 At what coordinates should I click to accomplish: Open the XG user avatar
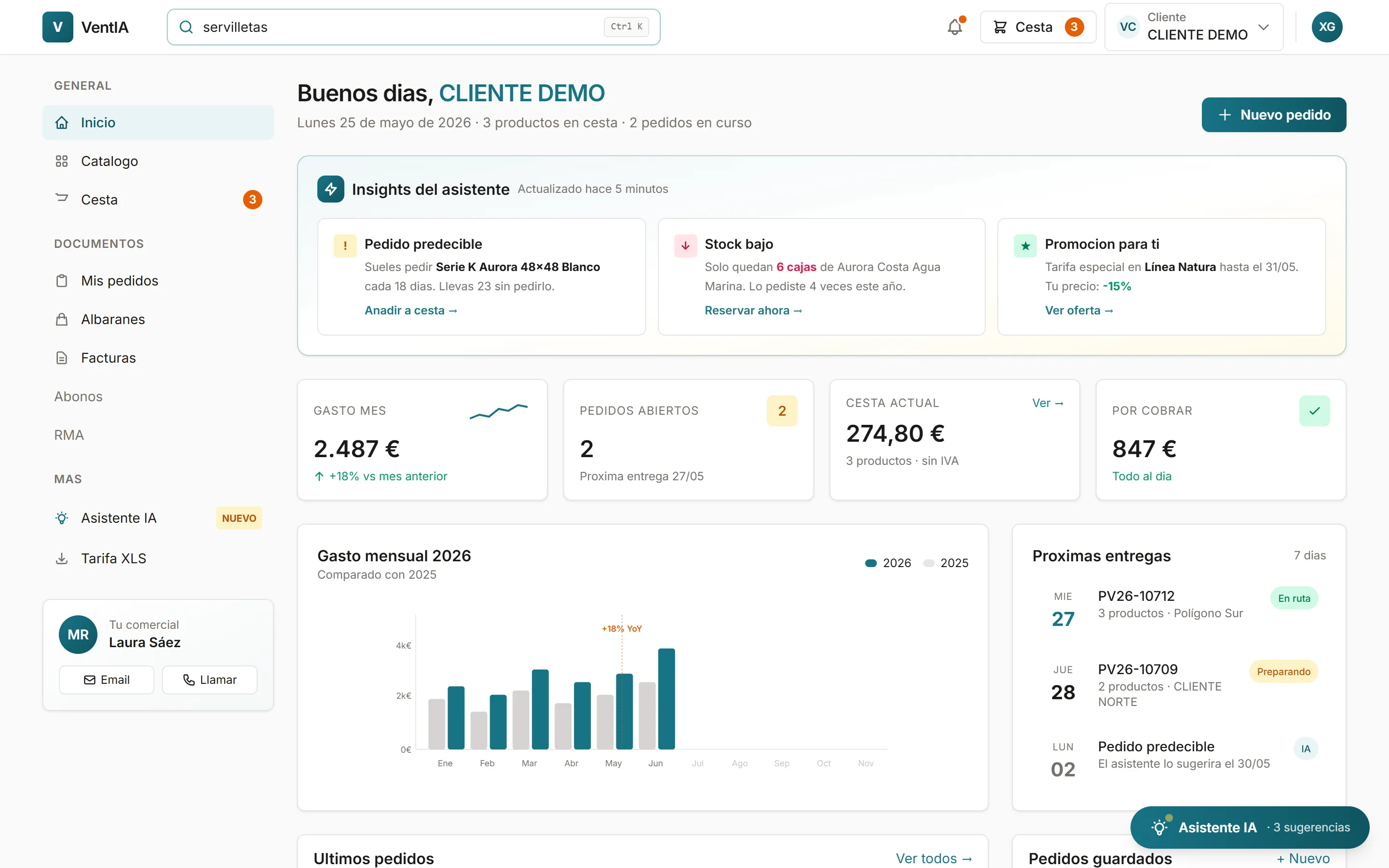point(1326,27)
